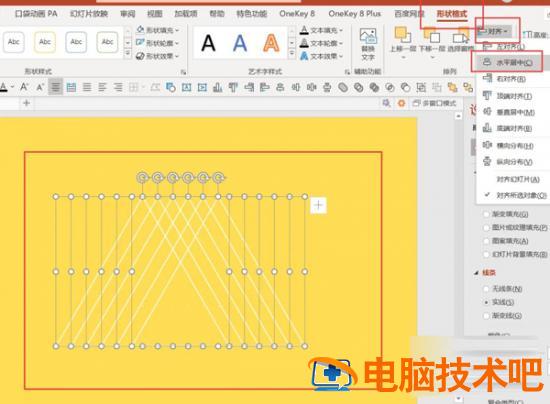The image size is (550, 404).
Task: Click the highlighted center-align text icon
Action: (56, 87)
